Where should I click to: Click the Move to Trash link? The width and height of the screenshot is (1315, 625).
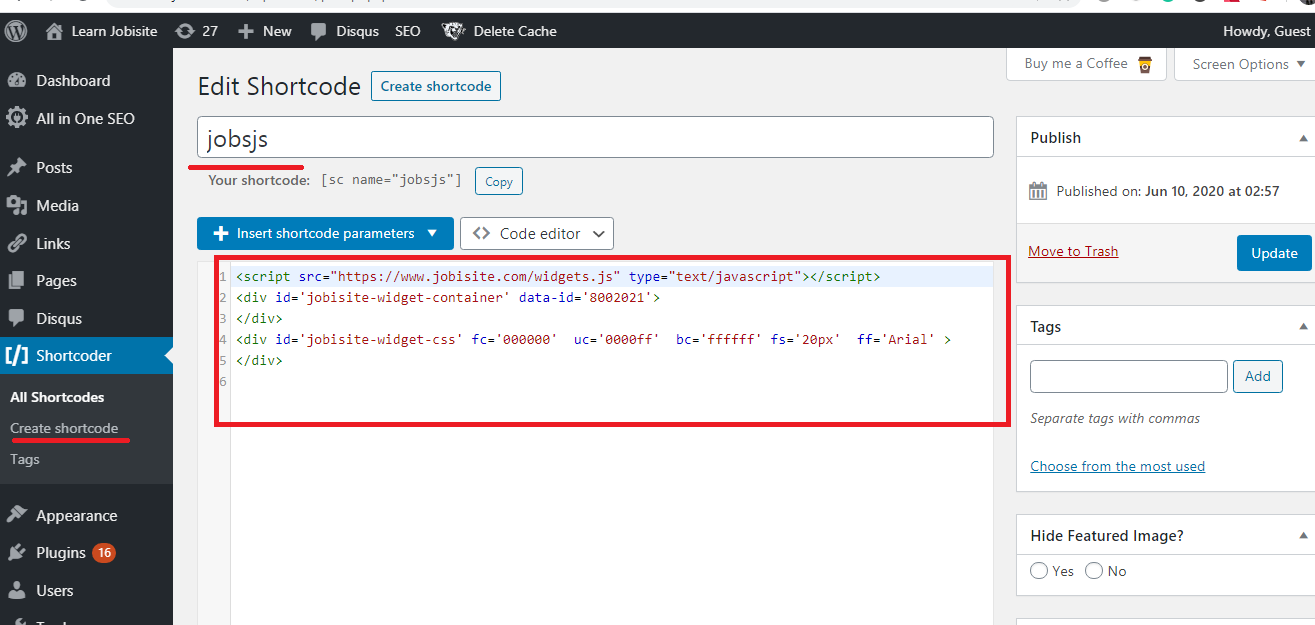click(1073, 251)
